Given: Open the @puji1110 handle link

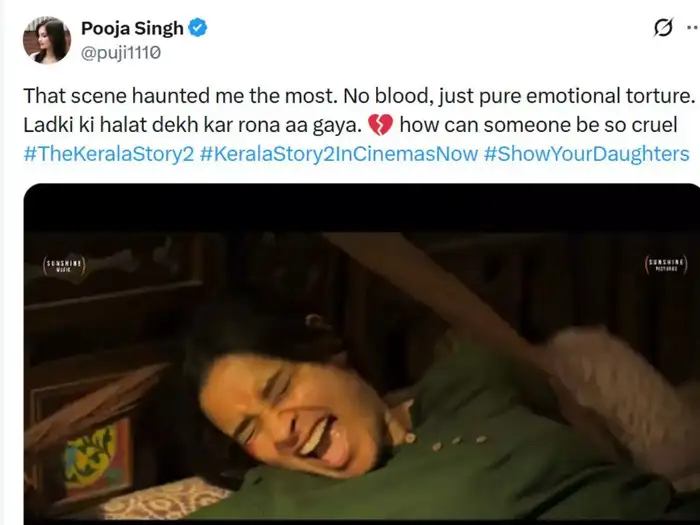Looking at the screenshot, I should point(121,52).
